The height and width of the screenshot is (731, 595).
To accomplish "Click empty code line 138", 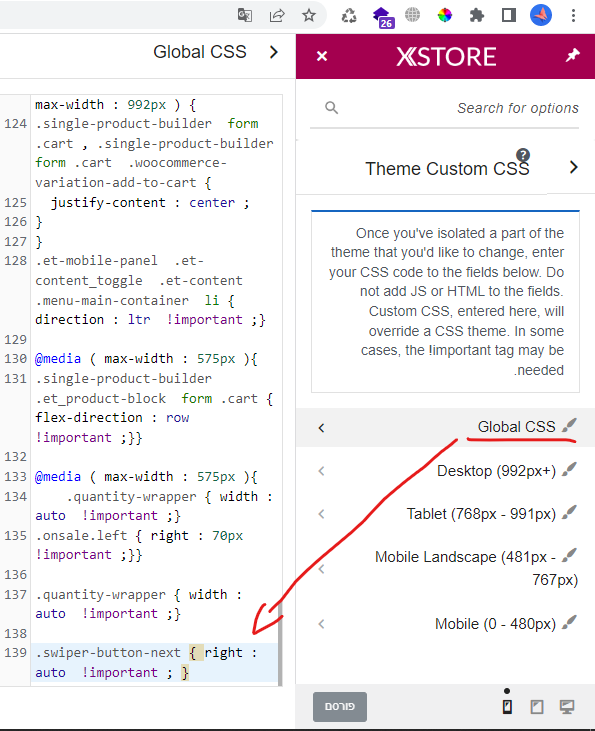I will [x=156, y=634].
